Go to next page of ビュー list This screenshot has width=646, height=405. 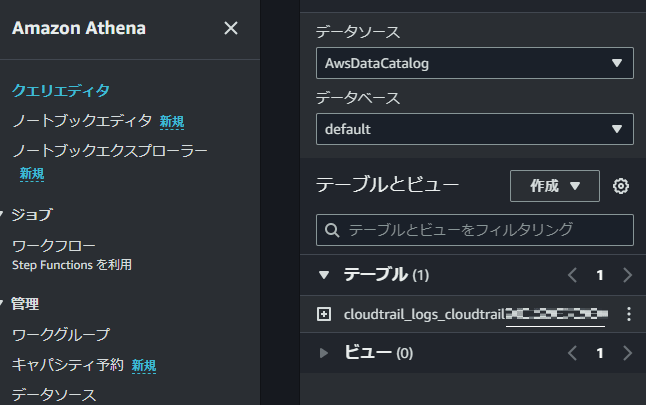(x=627, y=353)
